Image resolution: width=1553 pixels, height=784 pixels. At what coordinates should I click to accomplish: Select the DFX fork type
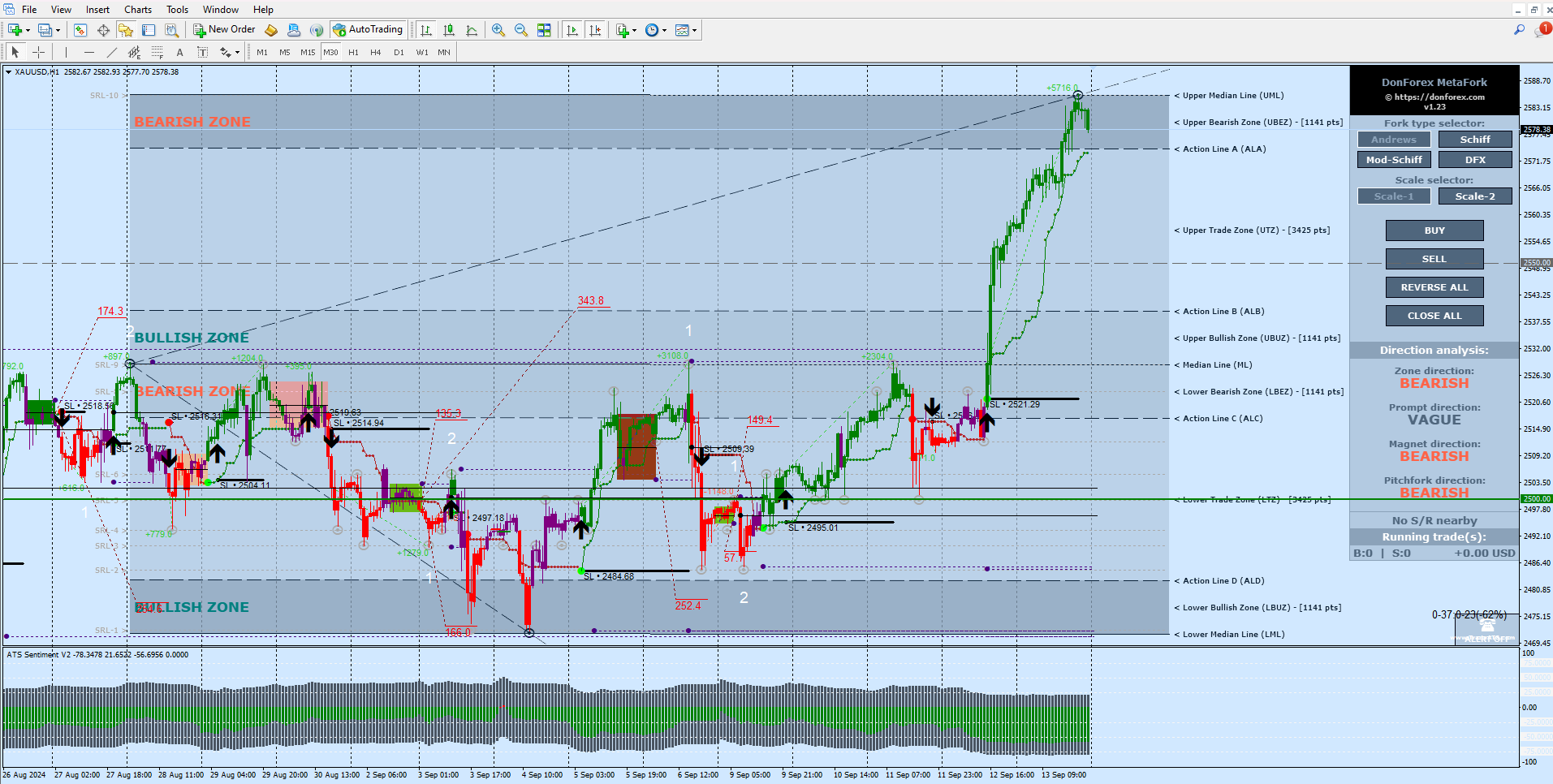pos(1475,160)
